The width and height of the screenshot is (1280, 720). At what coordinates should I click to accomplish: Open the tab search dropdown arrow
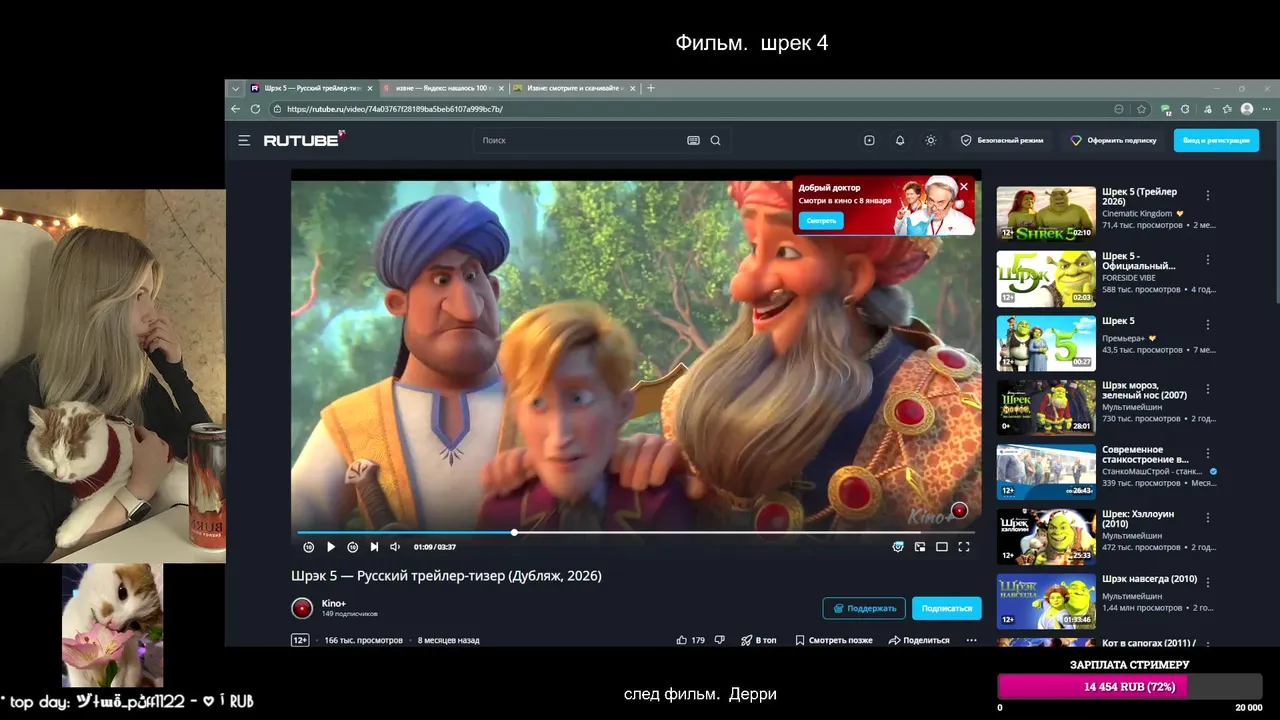(x=235, y=88)
